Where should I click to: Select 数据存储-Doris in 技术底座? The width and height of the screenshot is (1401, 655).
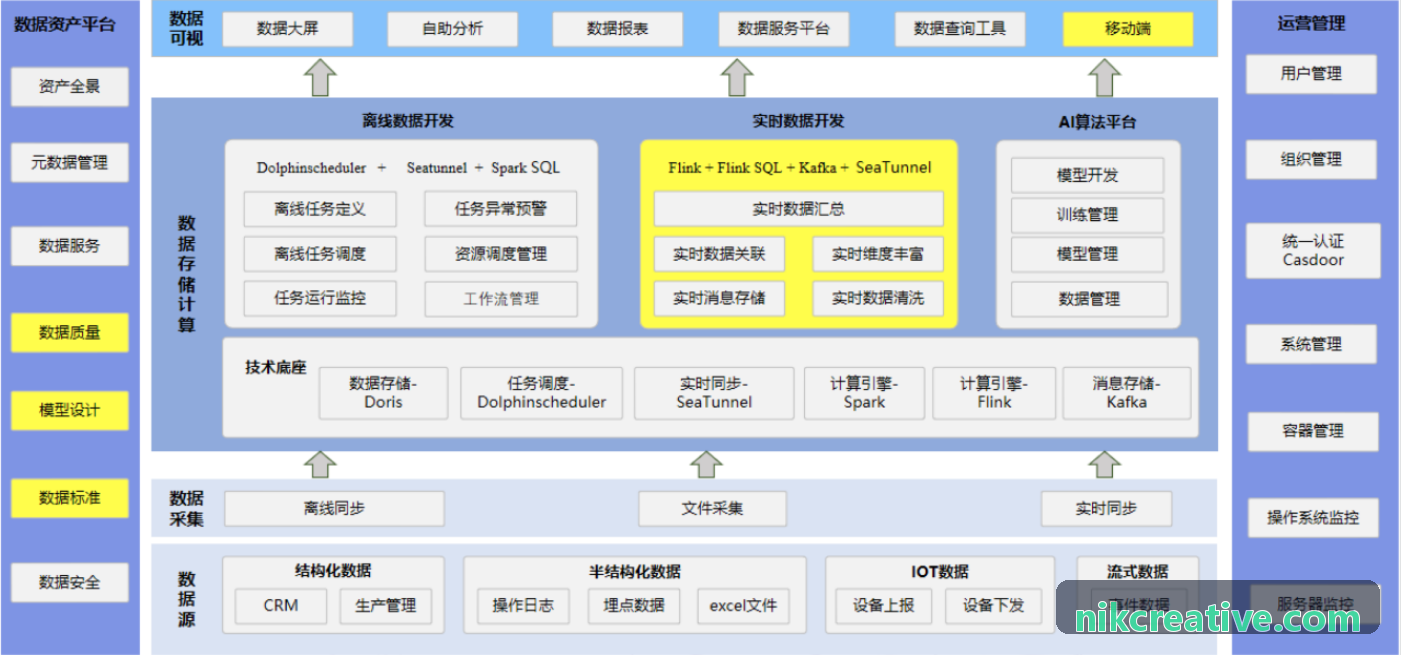383,392
